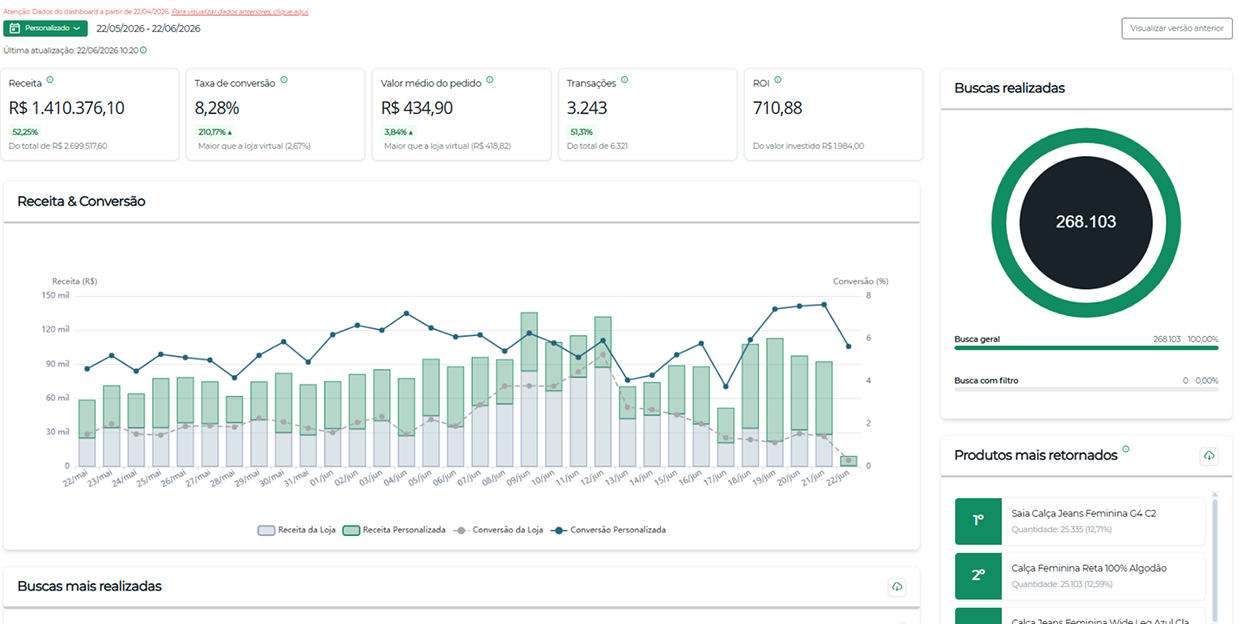Click the 51,31% badge in Transações card
This screenshot has height=624, width=1239.
582,132
